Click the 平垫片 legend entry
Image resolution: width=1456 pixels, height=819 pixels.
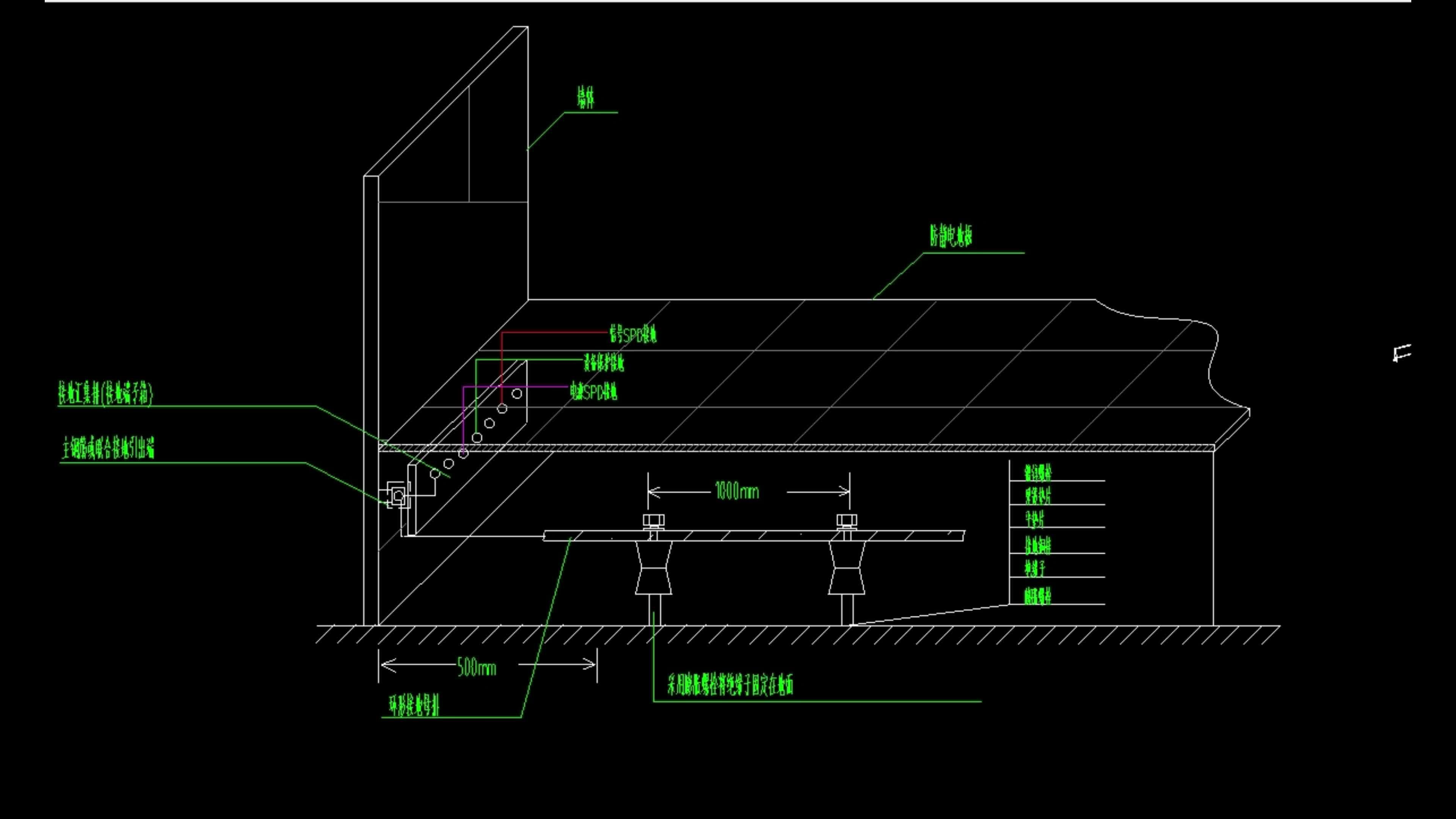pos(1034,519)
